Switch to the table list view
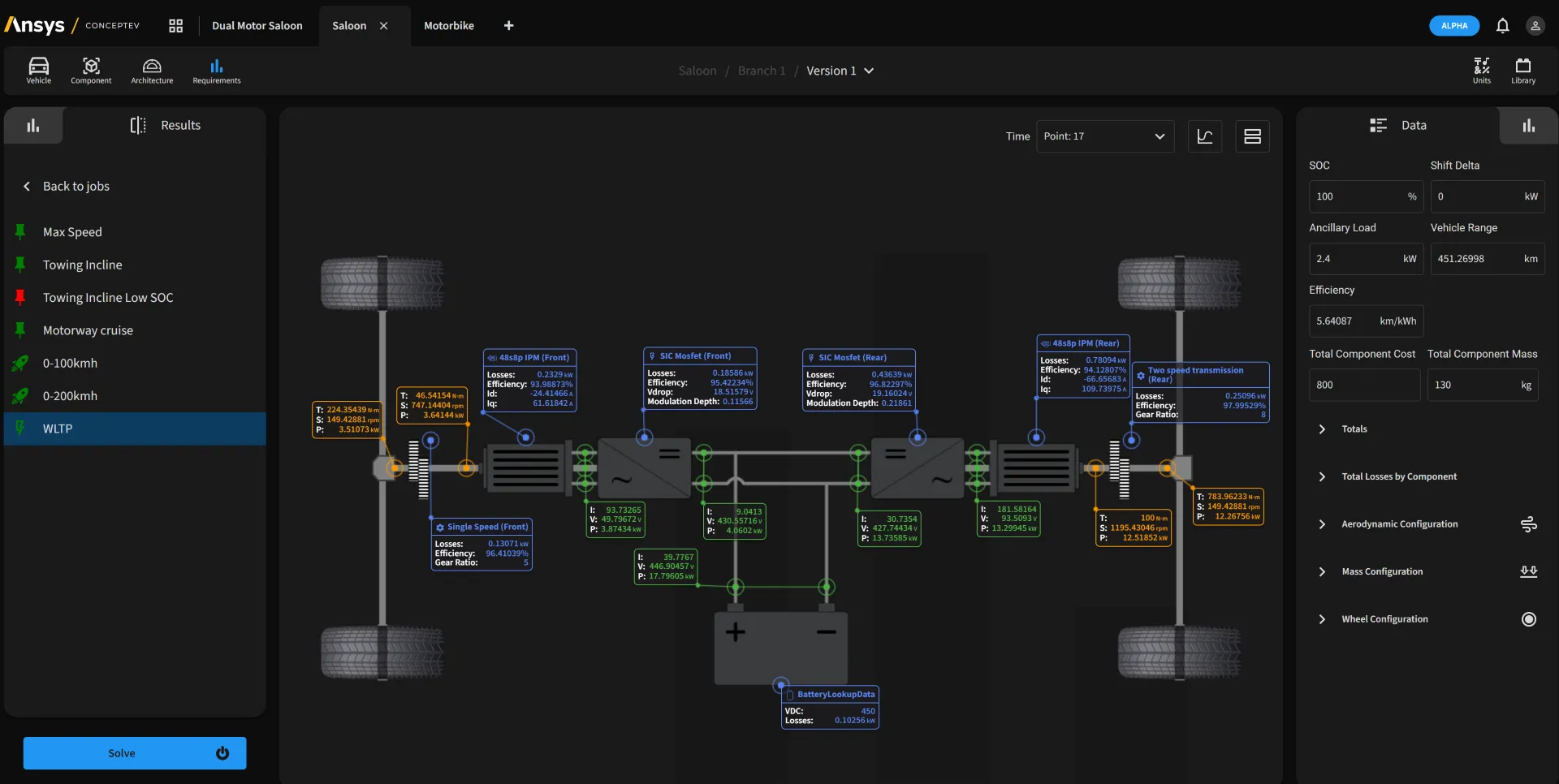Image resolution: width=1559 pixels, height=784 pixels. (1252, 136)
